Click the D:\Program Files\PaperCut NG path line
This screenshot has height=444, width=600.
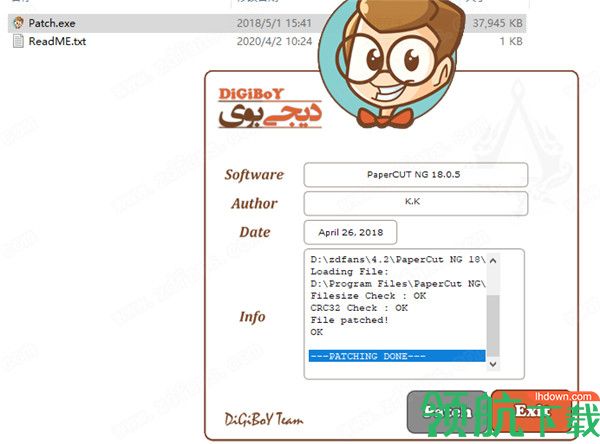[398, 284]
